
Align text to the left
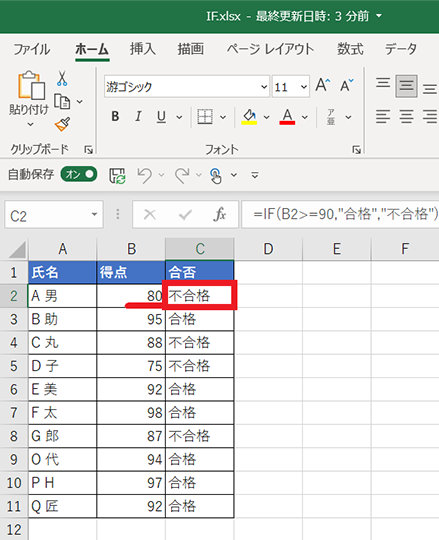(383, 116)
